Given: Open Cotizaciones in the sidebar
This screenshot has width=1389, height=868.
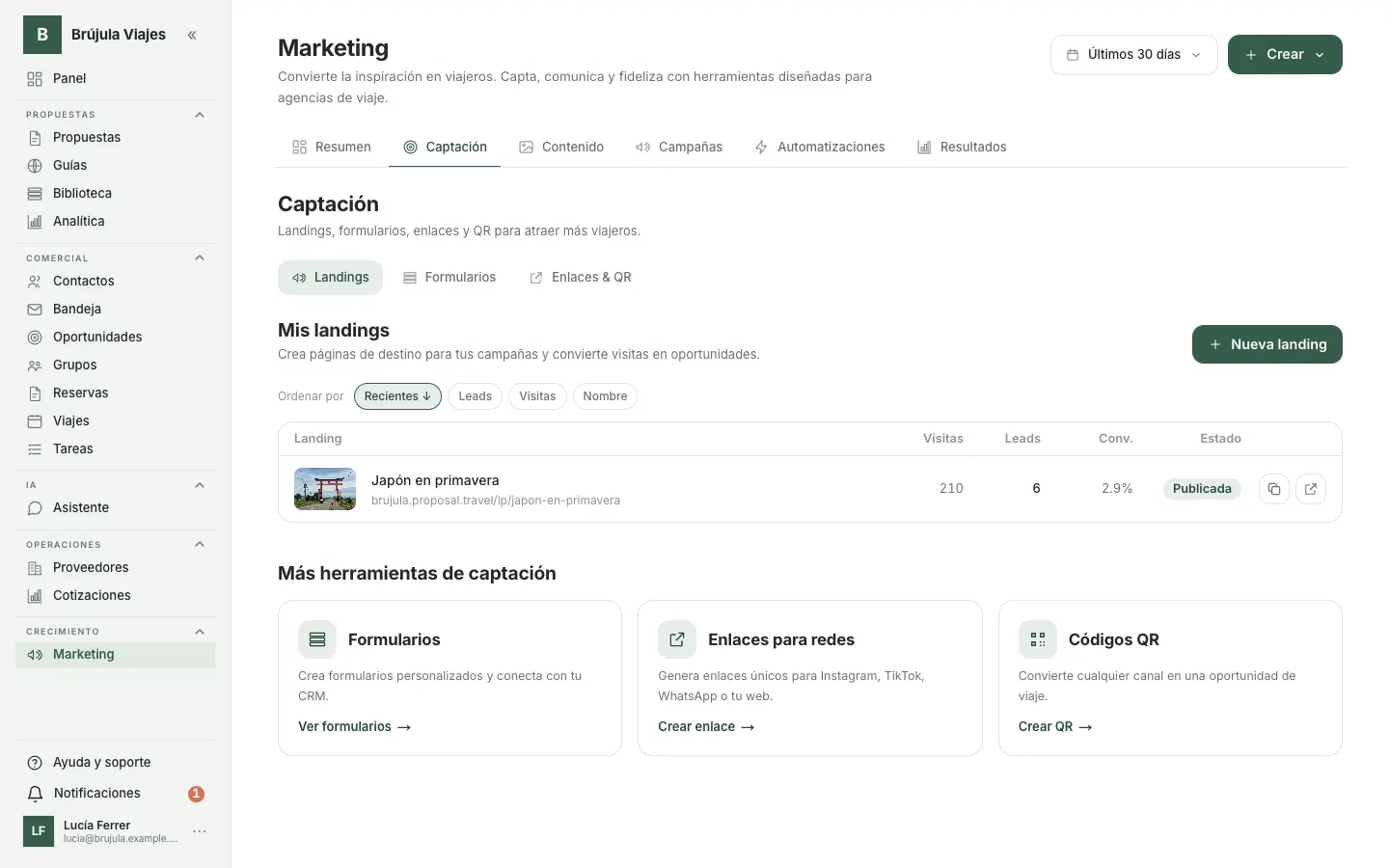Looking at the screenshot, I should point(116,595).
